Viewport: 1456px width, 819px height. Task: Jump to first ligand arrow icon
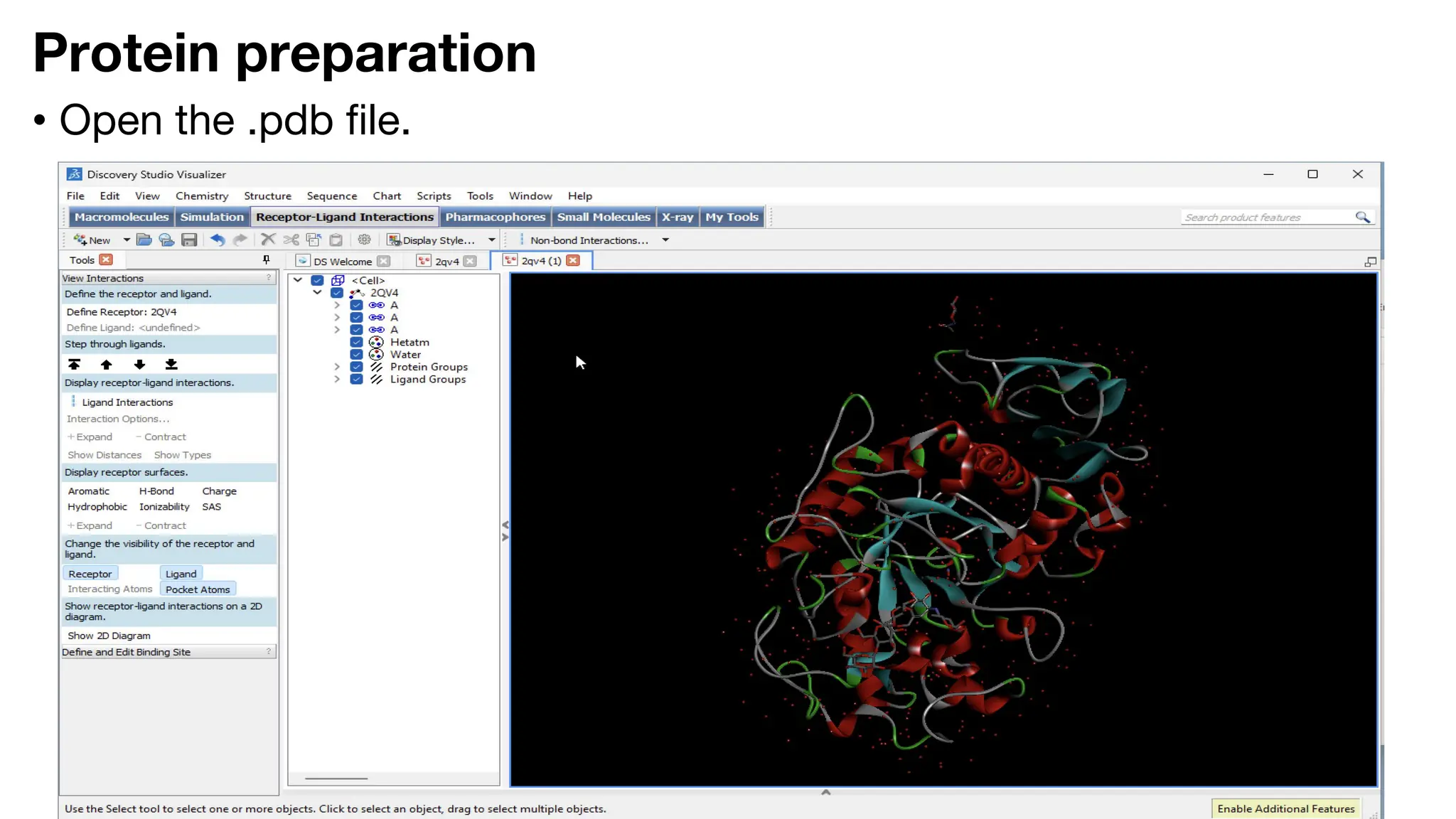coord(74,364)
